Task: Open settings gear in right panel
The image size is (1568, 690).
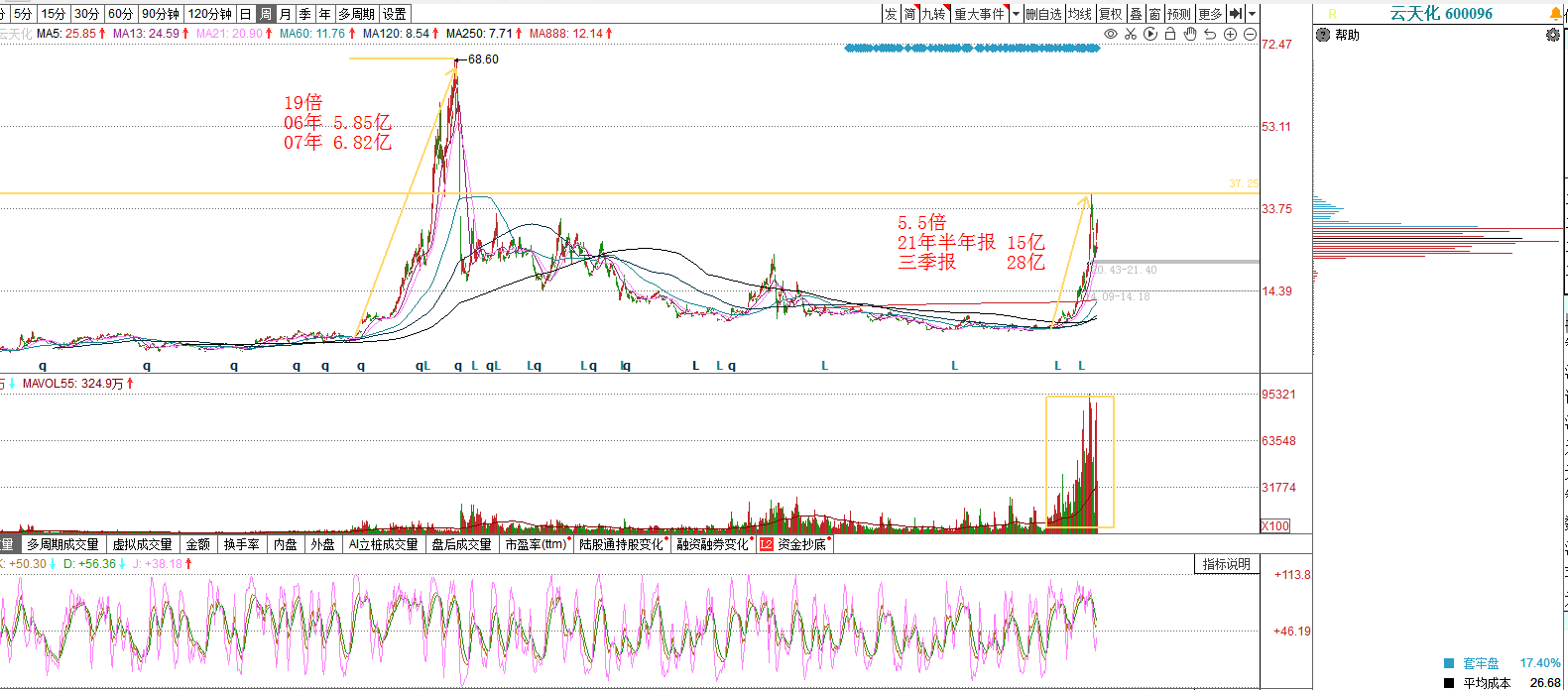Action: click(x=1553, y=35)
